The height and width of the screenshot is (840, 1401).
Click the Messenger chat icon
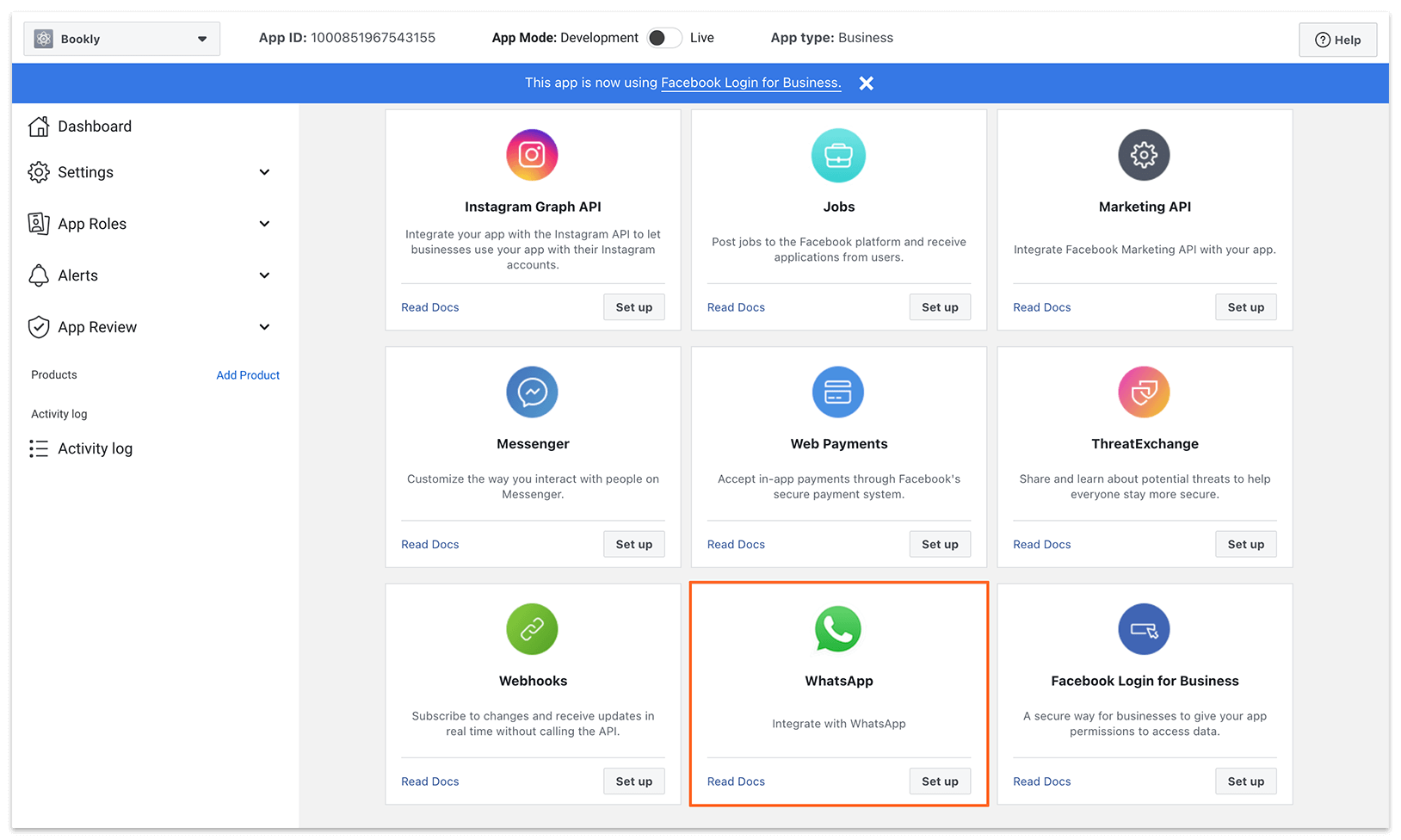point(532,392)
